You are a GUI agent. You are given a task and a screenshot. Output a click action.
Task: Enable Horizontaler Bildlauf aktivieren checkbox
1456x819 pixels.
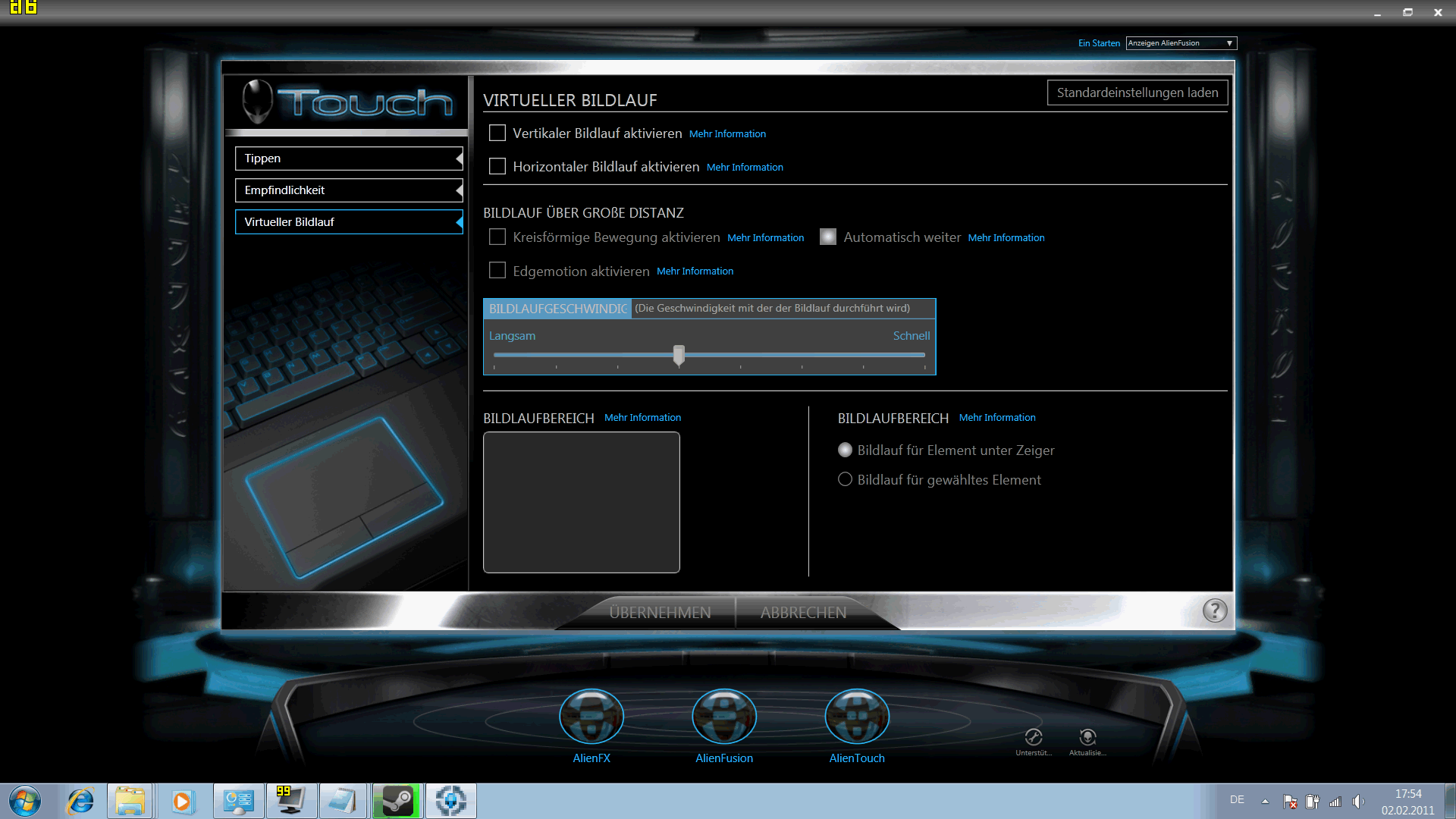pos(497,166)
